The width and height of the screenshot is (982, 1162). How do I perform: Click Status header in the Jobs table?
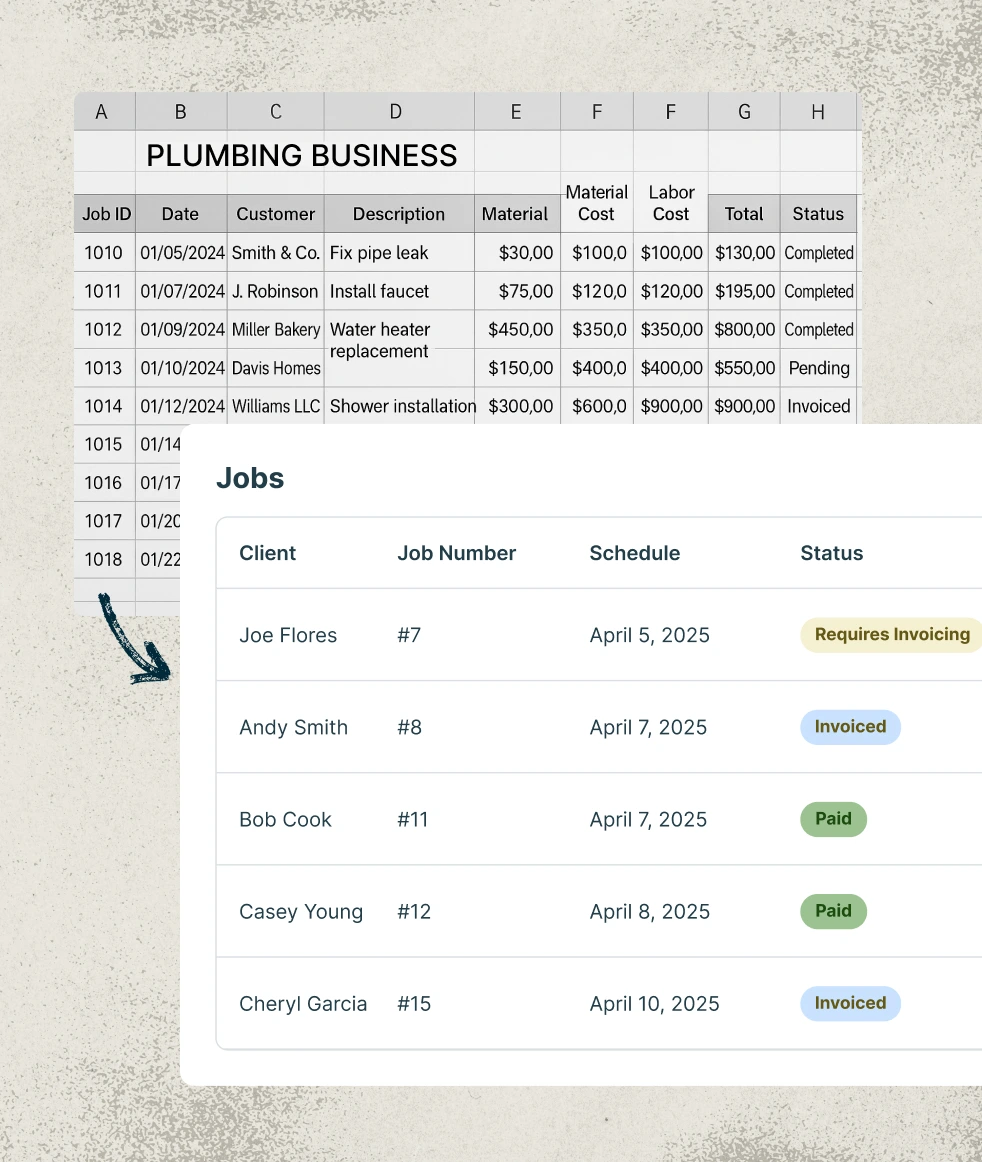point(832,553)
